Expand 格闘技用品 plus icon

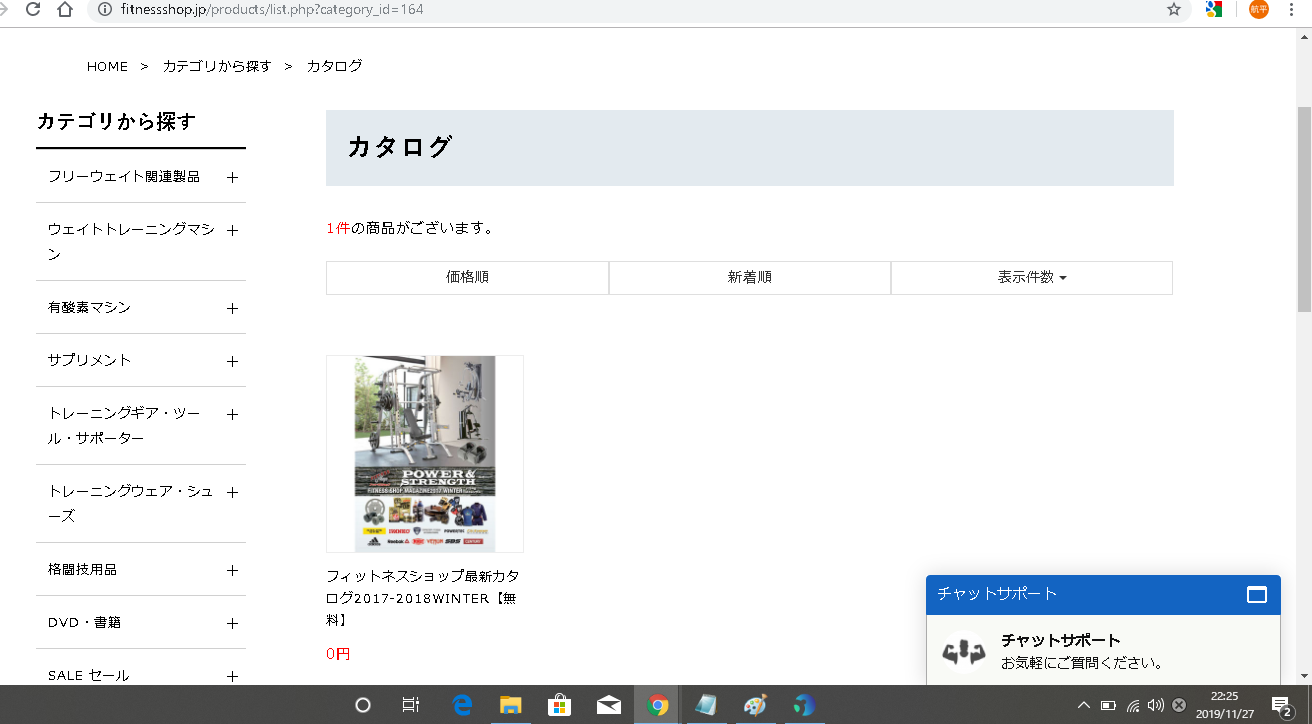pos(232,570)
